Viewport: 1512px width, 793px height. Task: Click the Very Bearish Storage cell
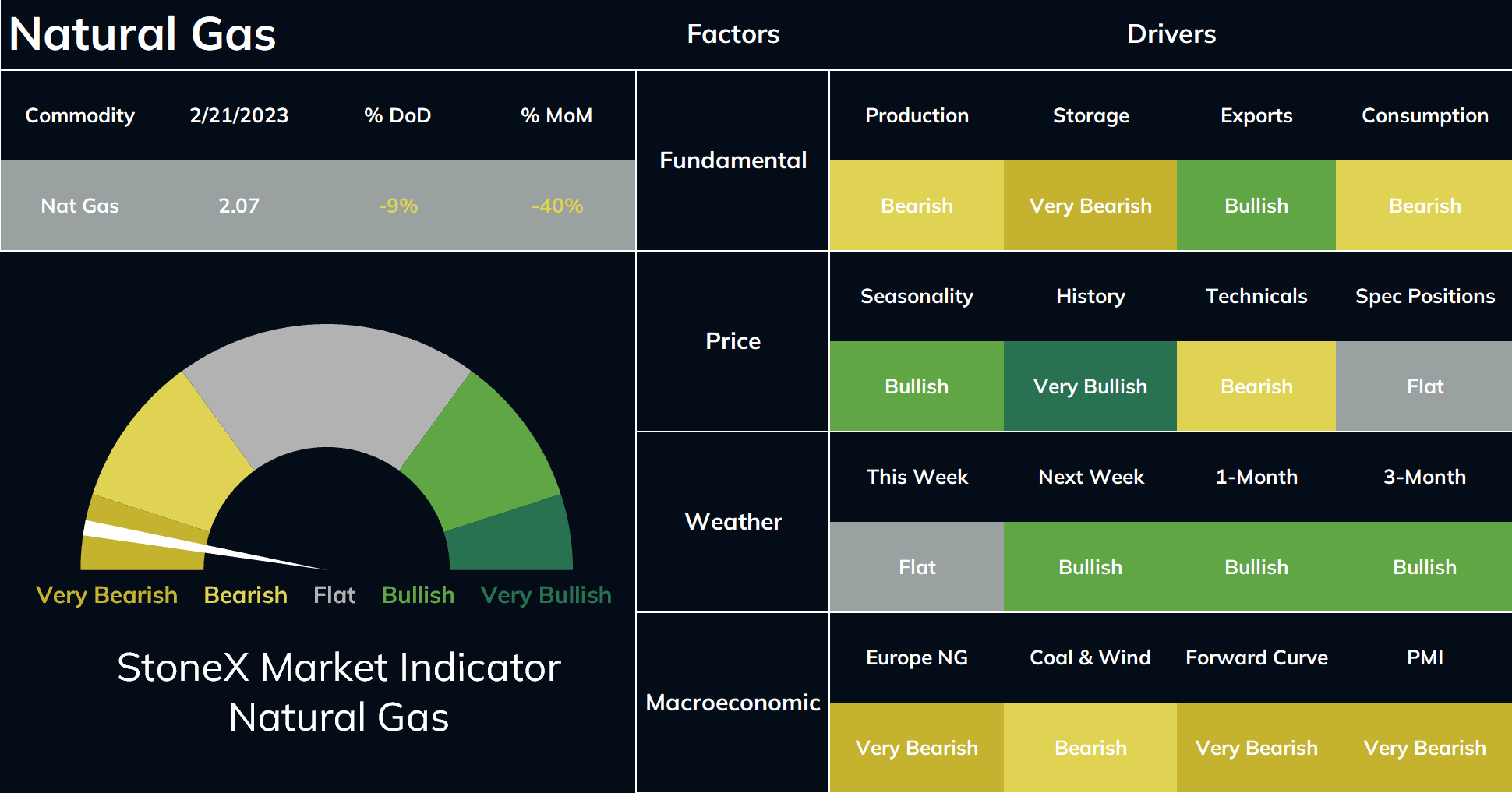pos(1090,206)
